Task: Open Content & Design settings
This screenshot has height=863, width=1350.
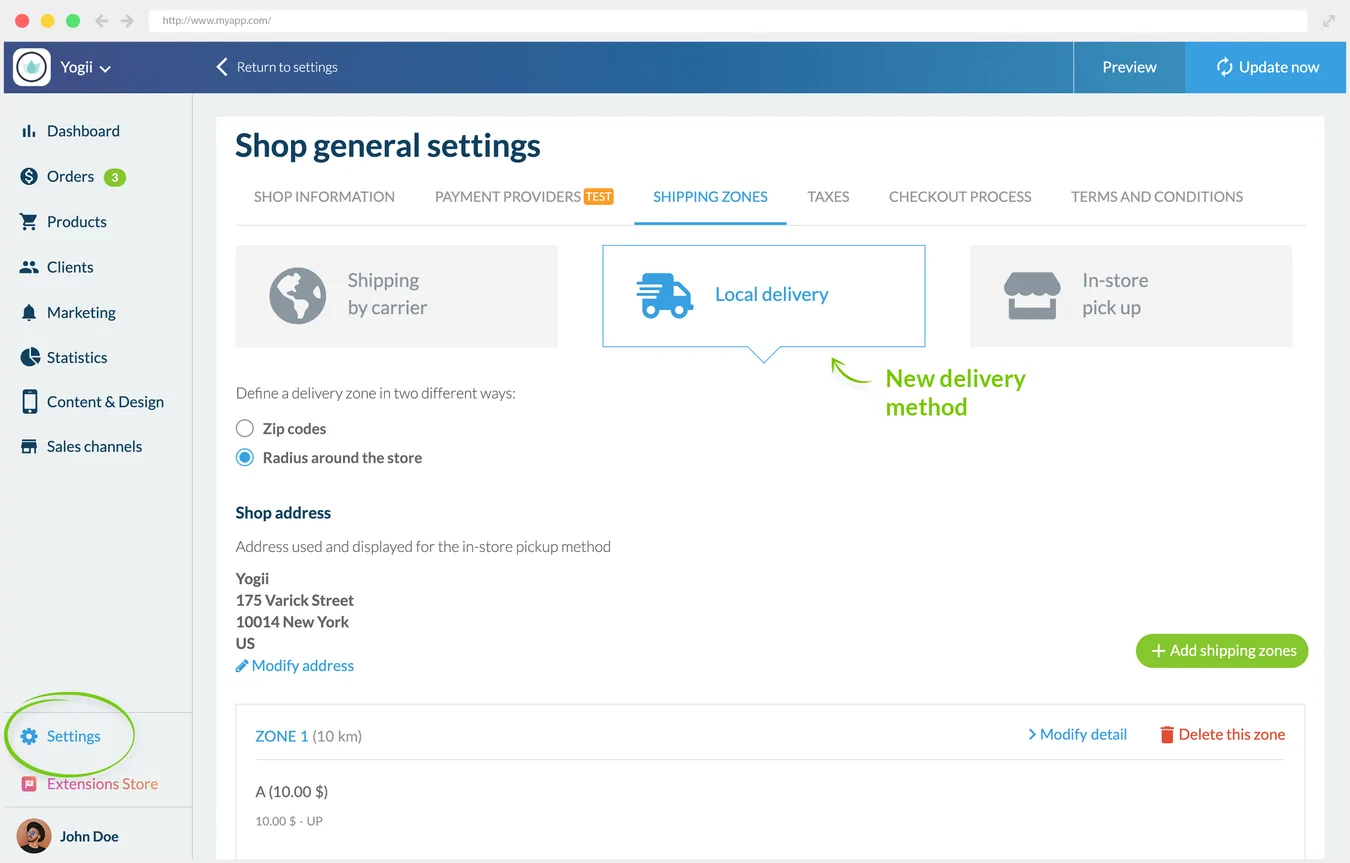Action: [105, 401]
